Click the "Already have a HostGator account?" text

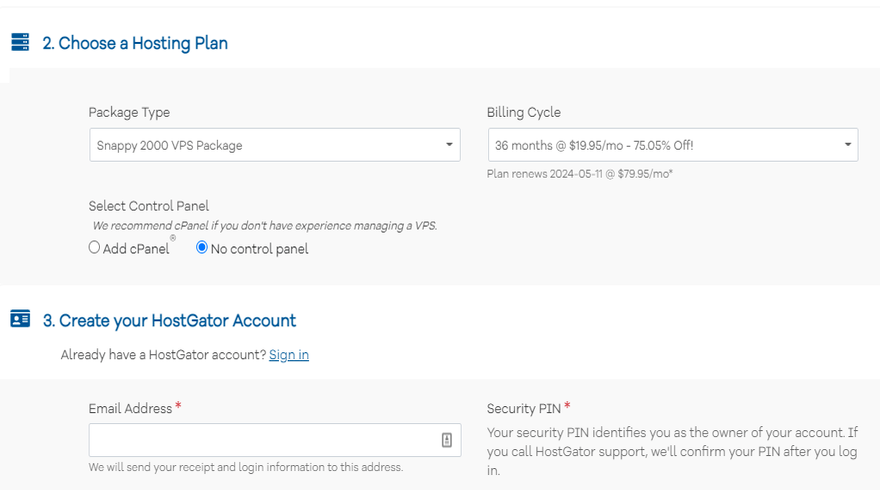[x=163, y=355]
